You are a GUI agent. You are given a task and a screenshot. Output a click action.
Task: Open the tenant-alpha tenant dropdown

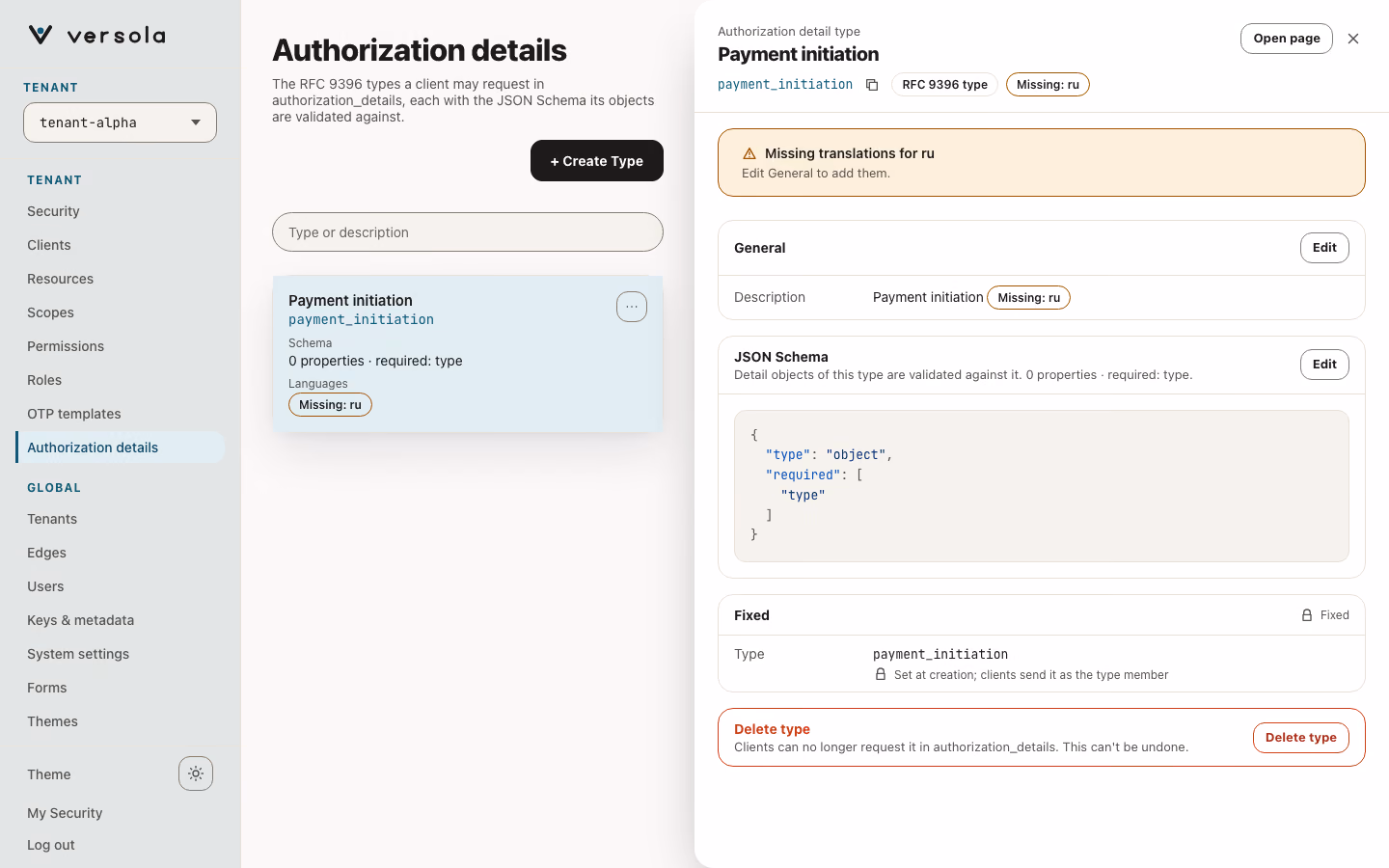[x=120, y=122]
